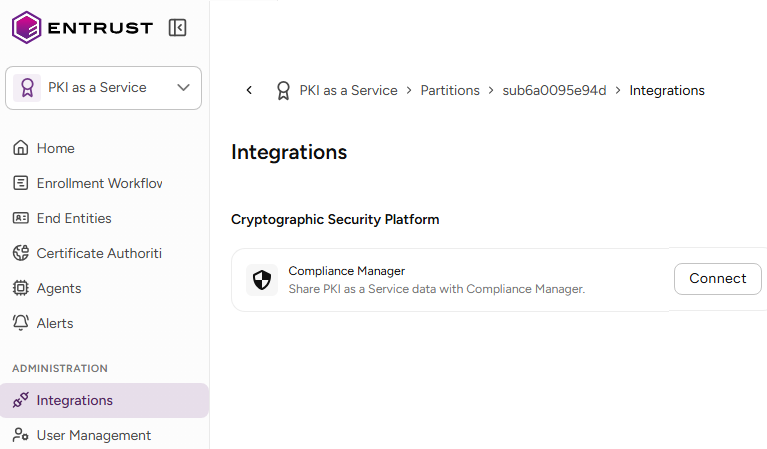Collapse the sidebar with the panel toggle icon

point(177,28)
